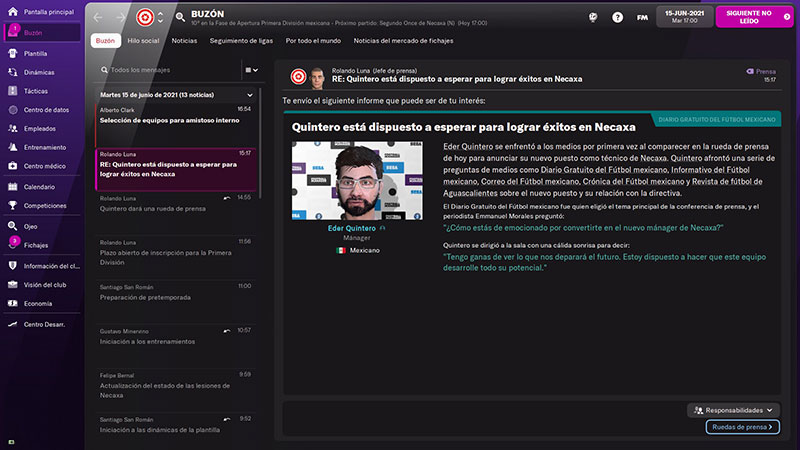
Task: Open message Selección de equipos para amistoso interno
Action: 177,124
